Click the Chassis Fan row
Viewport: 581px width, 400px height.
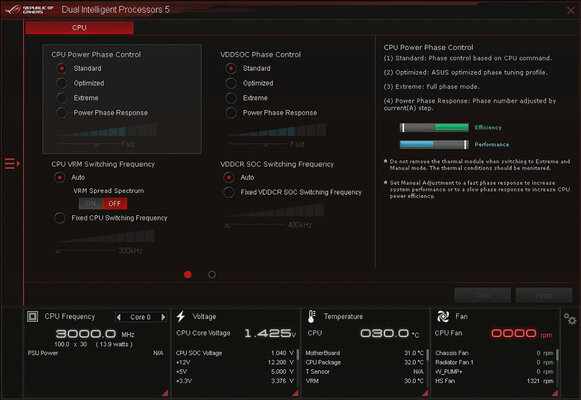[494, 353]
